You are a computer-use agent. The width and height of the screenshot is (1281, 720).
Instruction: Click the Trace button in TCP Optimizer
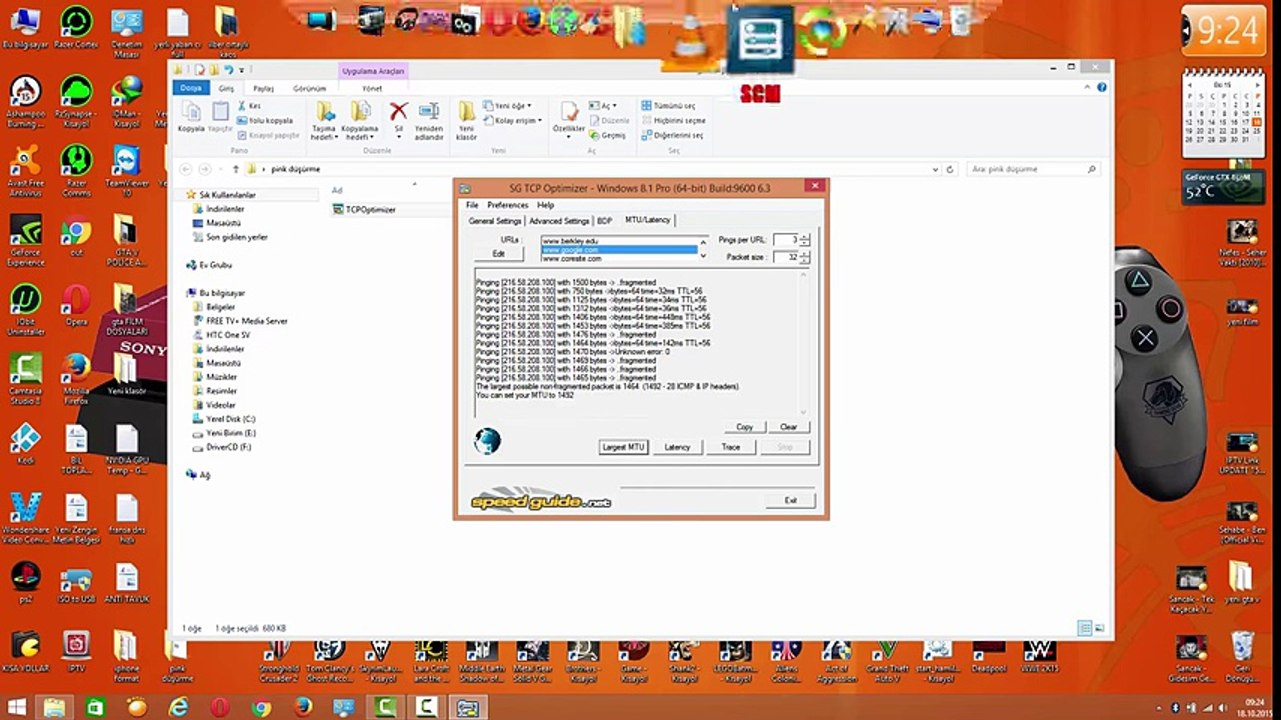point(731,447)
